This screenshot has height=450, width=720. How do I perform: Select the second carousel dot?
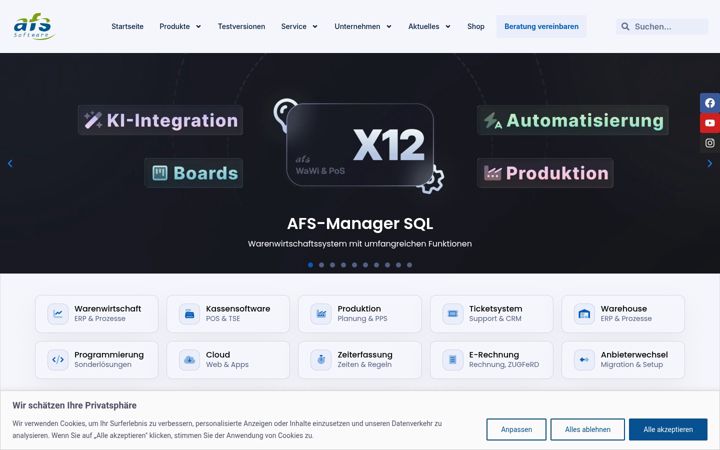pos(321,265)
